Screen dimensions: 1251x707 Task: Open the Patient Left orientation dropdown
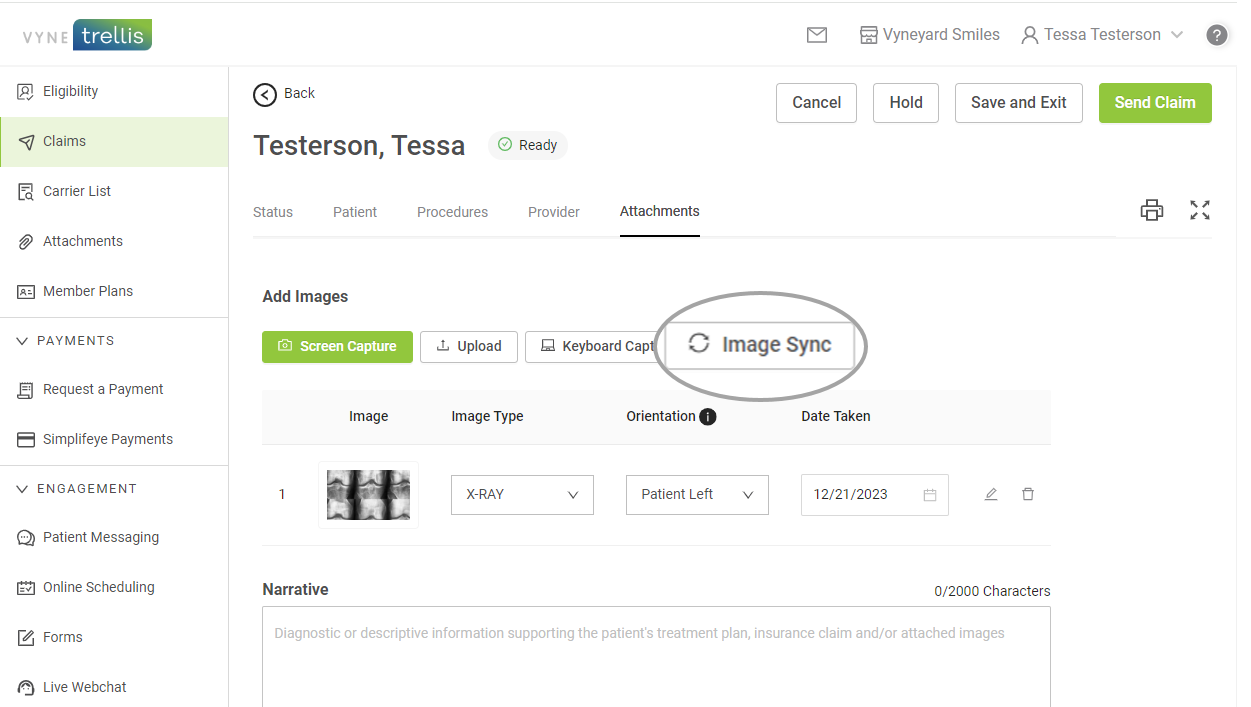(x=697, y=495)
